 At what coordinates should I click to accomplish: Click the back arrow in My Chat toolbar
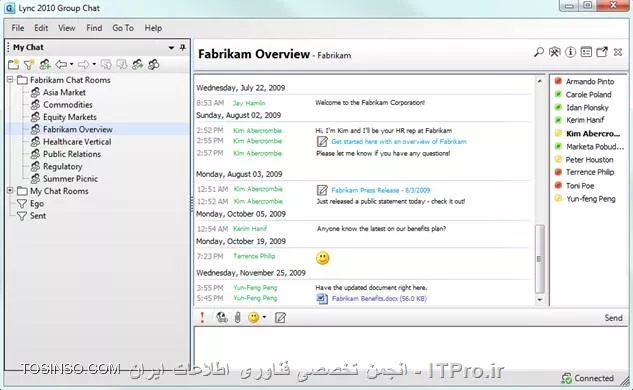(61, 64)
